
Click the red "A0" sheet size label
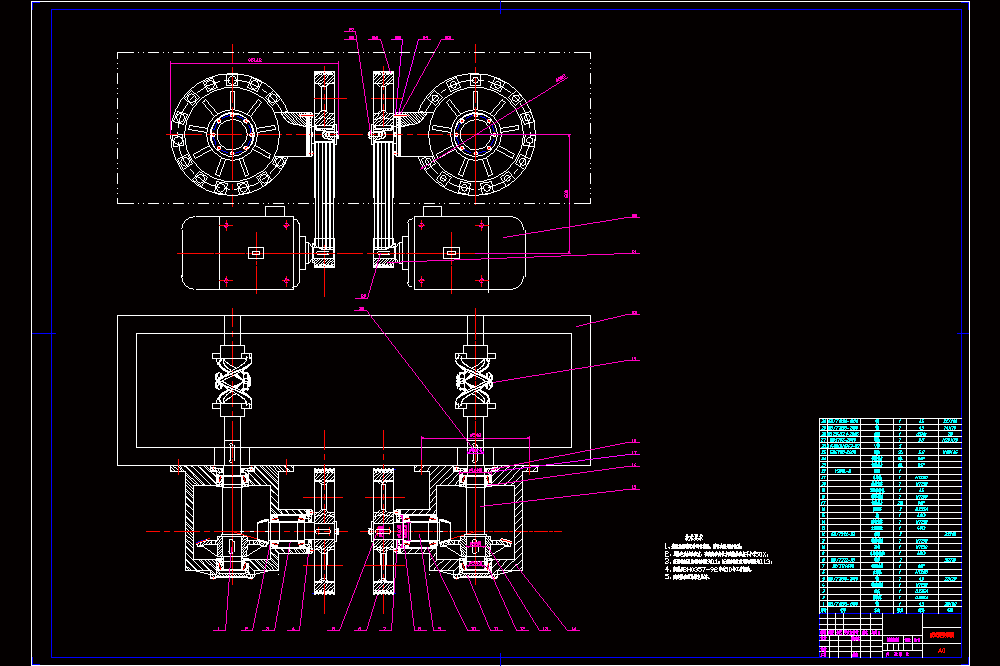pos(941,651)
